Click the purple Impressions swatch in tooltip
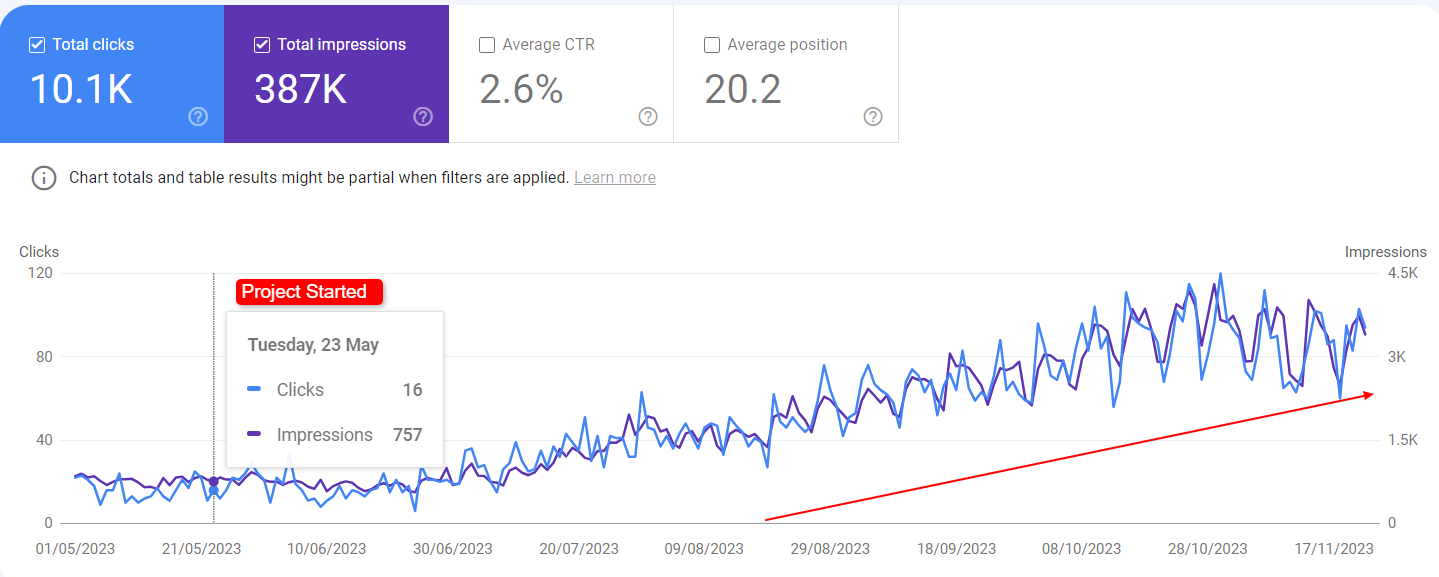 pos(254,435)
